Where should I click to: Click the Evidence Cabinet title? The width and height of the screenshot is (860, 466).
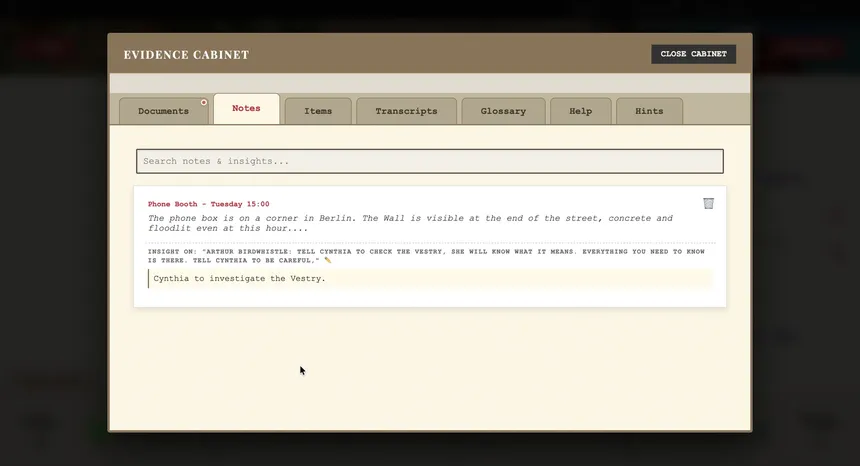(186, 55)
